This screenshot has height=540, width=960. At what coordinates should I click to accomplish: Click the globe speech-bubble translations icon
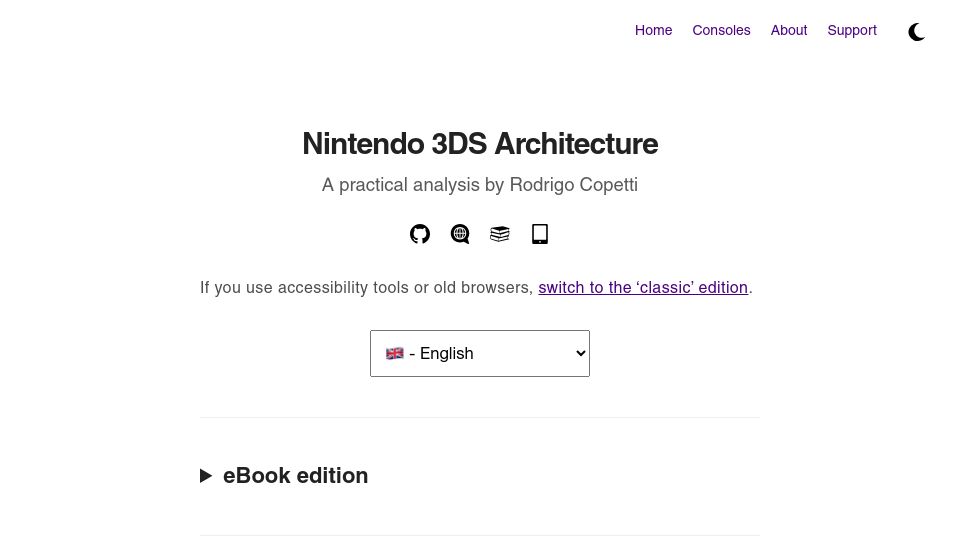point(460,234)
